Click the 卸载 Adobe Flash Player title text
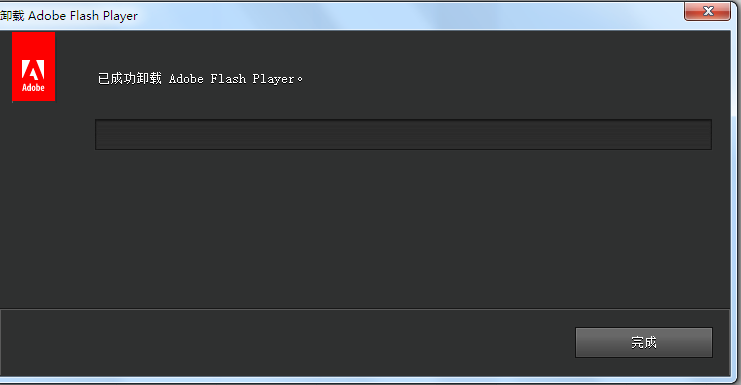This screenshot has height=385, width=741. 69,16
